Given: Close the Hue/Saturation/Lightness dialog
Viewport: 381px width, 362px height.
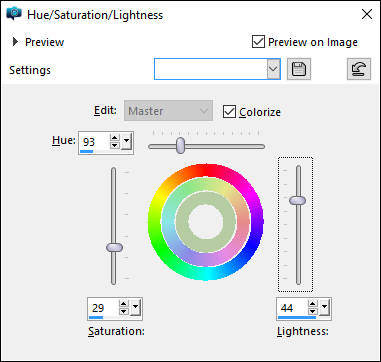Looking at the screenshot, I should (x=367, y=14).
